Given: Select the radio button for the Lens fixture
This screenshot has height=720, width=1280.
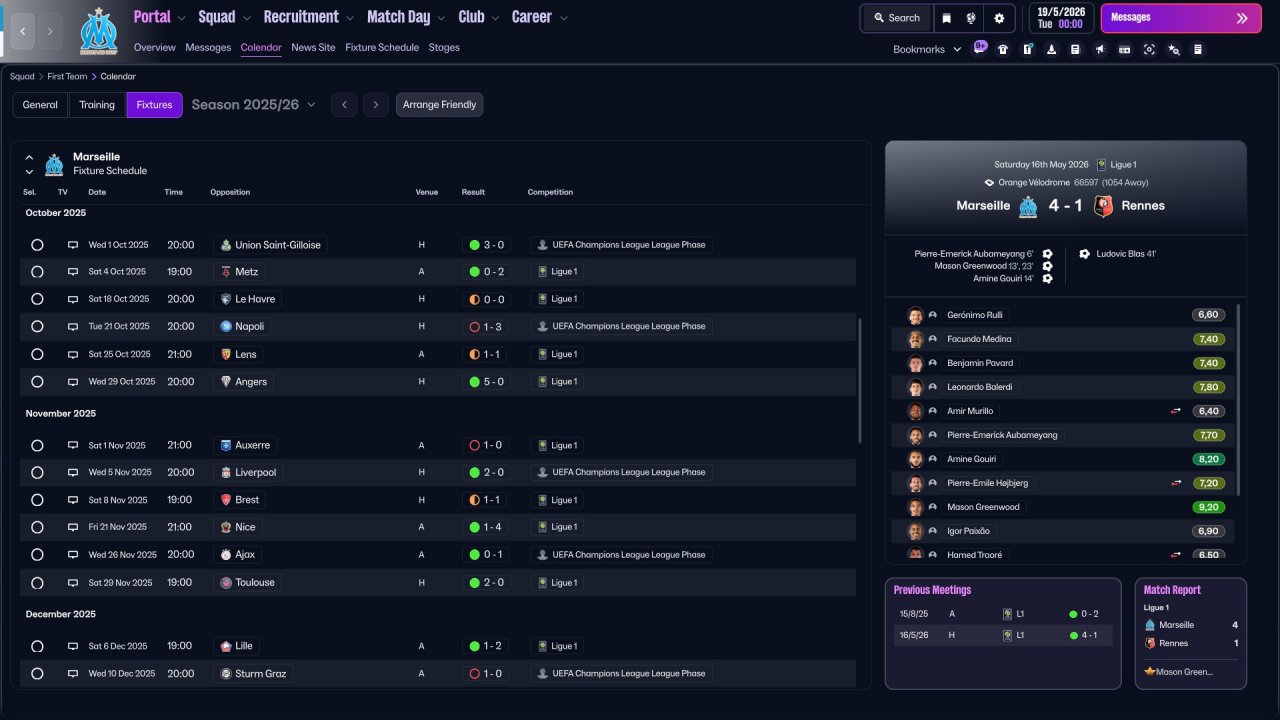Looking at the screenshot, I should click(37, 354).
